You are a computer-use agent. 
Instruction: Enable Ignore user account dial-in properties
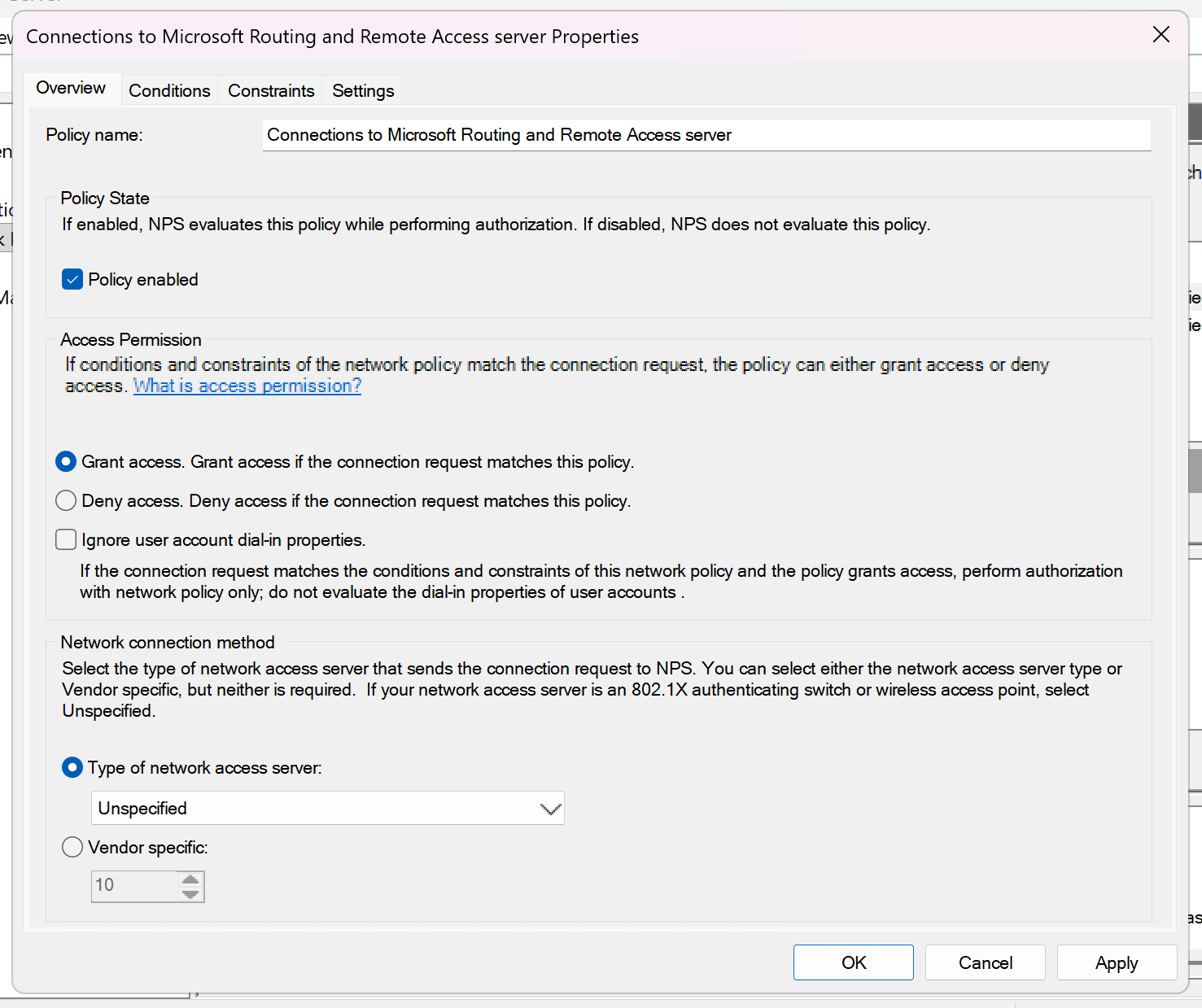(66, 540)
